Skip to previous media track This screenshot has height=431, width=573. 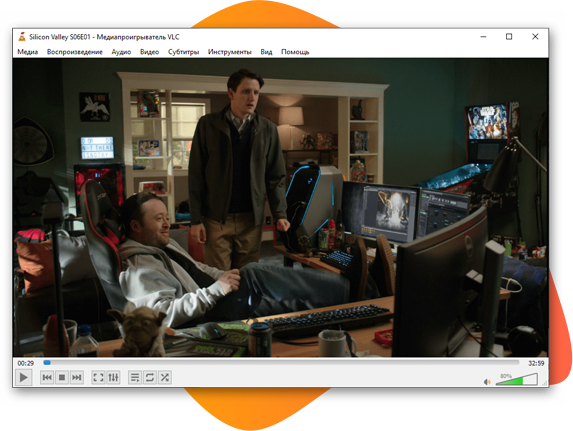point(47,377)
